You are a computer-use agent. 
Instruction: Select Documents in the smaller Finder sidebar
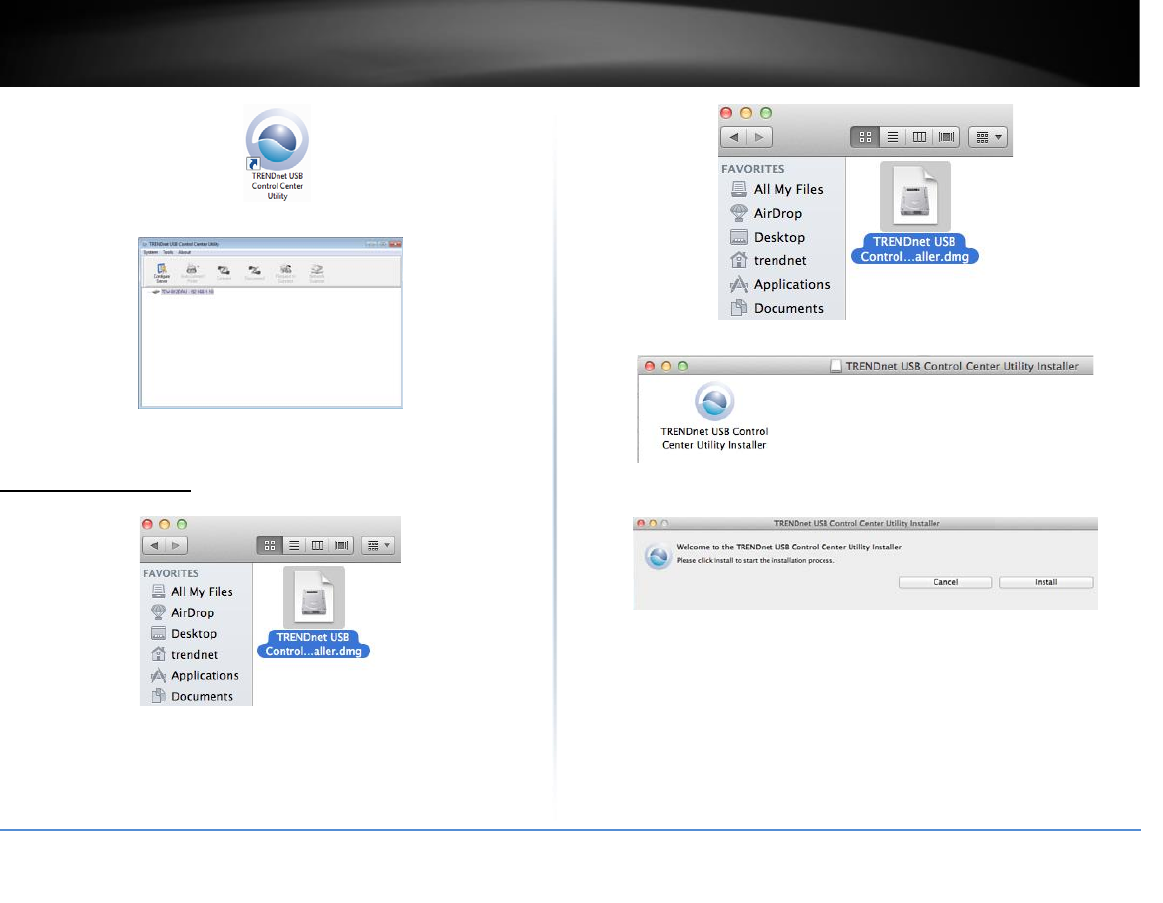(x=192, y=696)
